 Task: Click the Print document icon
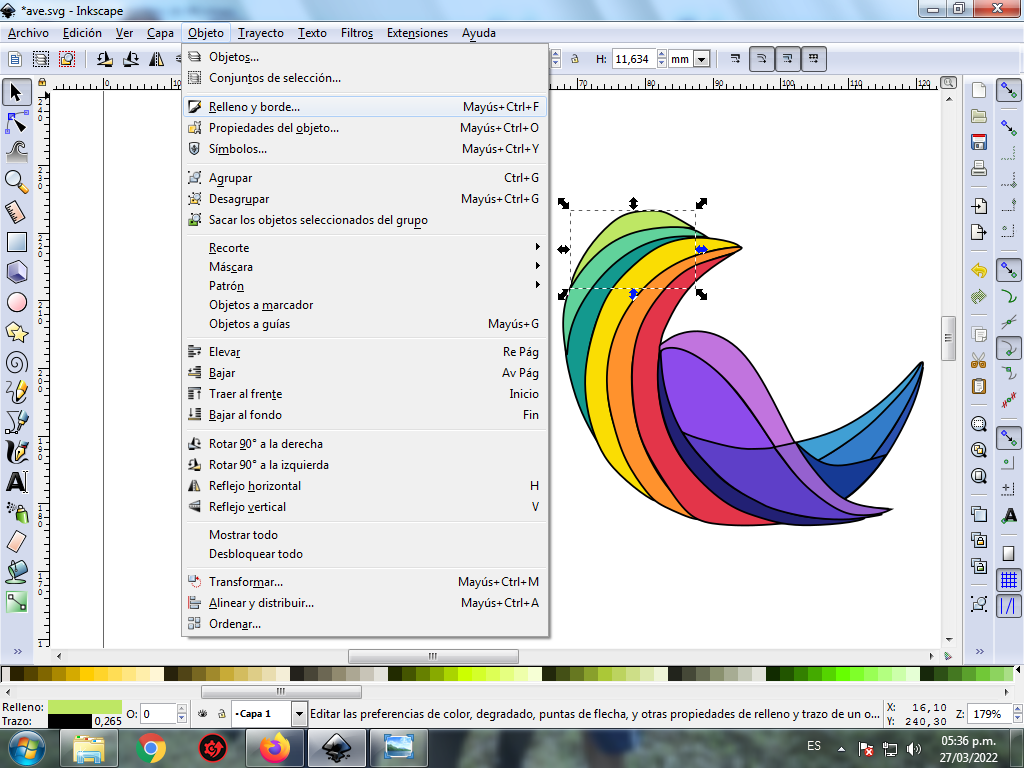(x=979, y=167)
